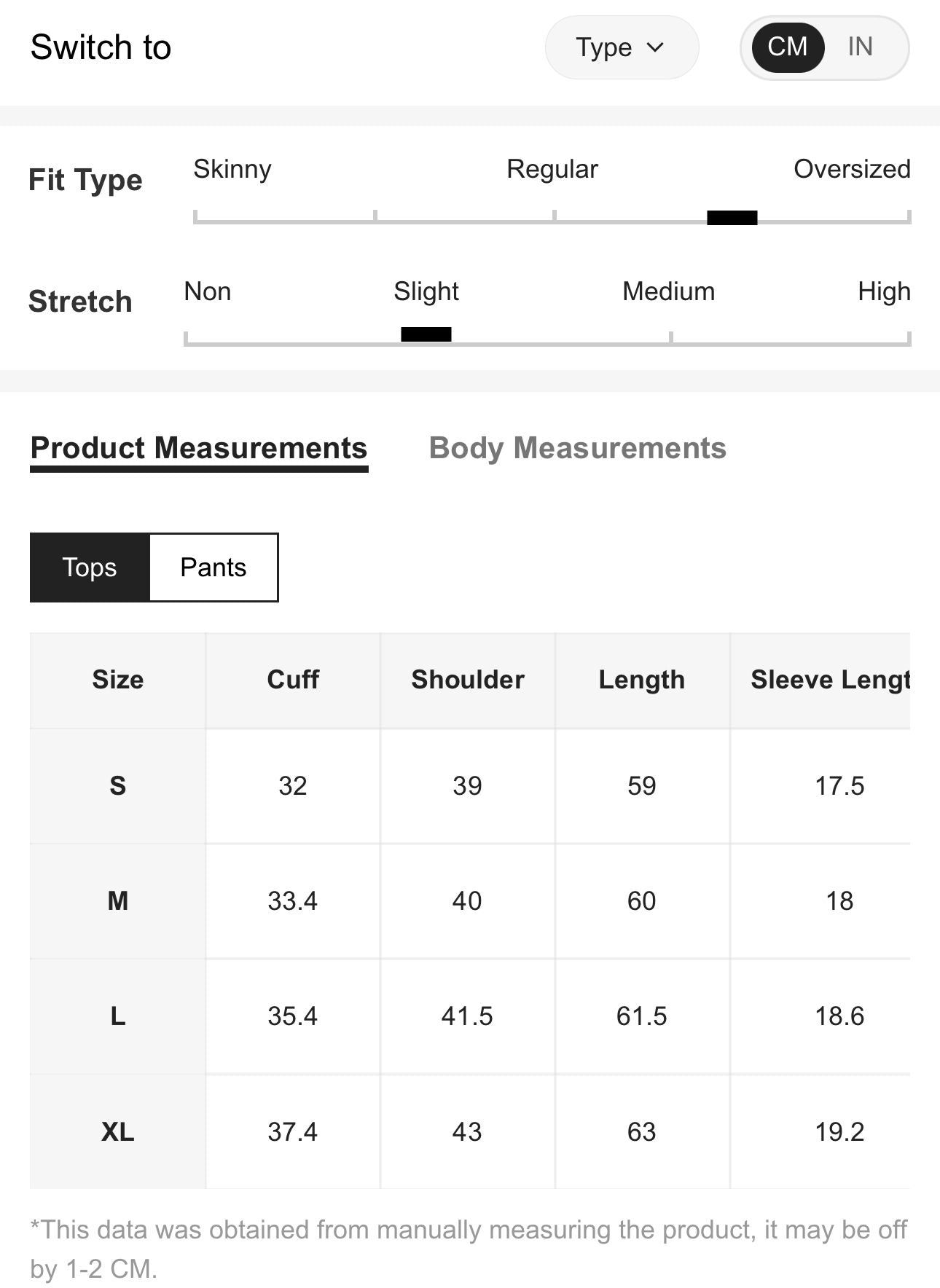
Task: Click the M size row label
Action: tap(118, 901)
